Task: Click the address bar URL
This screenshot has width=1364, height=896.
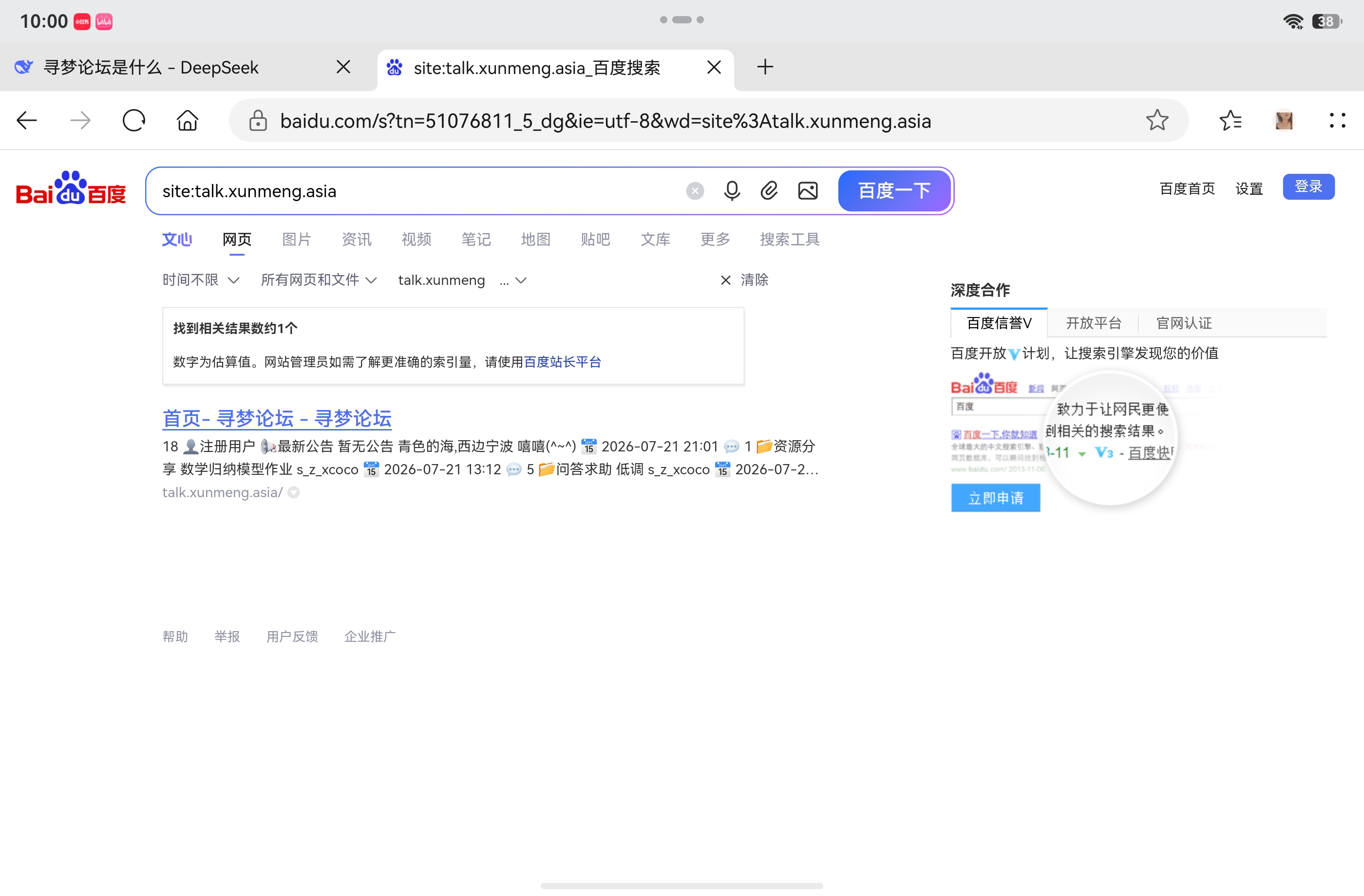Action: (x=605, y=121)
